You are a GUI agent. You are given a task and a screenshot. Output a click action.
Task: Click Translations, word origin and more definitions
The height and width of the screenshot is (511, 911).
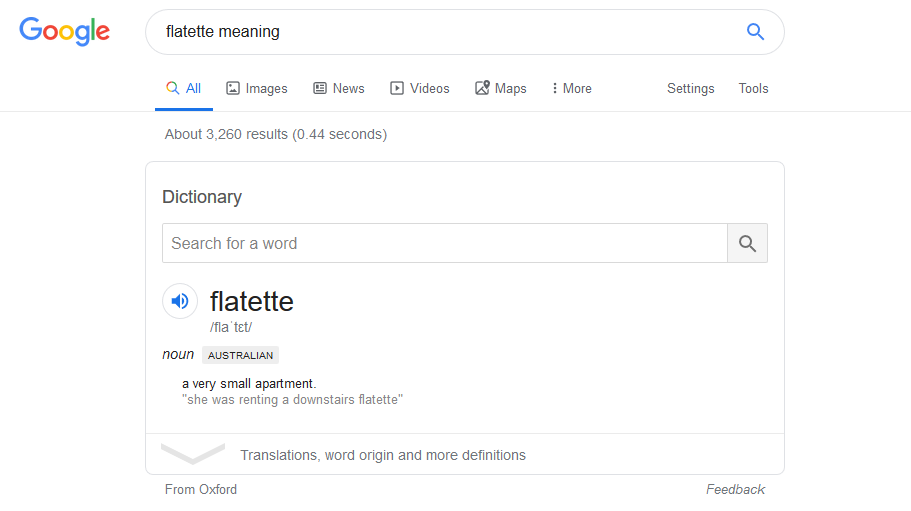(x=383, y=455)
